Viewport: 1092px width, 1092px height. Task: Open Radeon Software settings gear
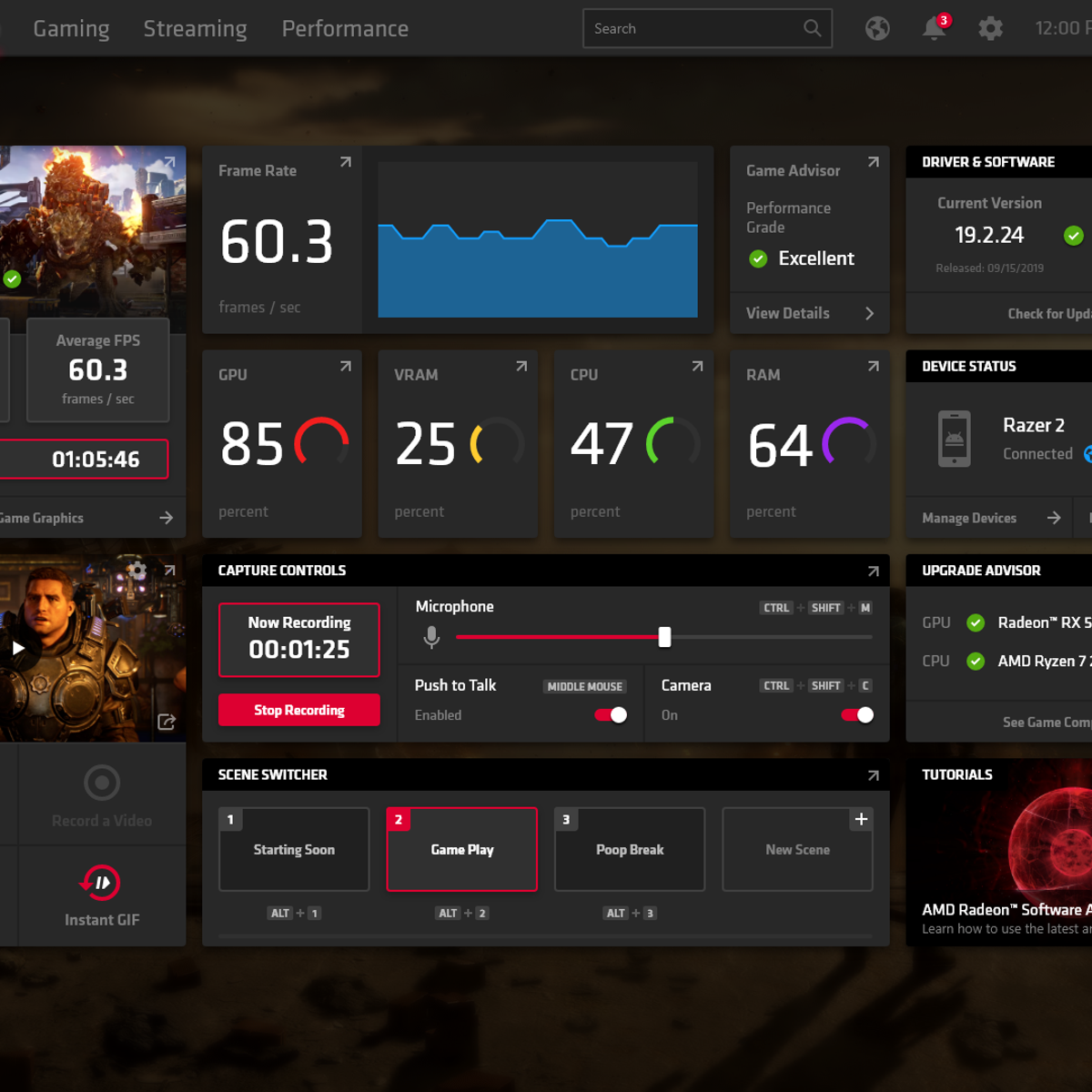[991, 28]
